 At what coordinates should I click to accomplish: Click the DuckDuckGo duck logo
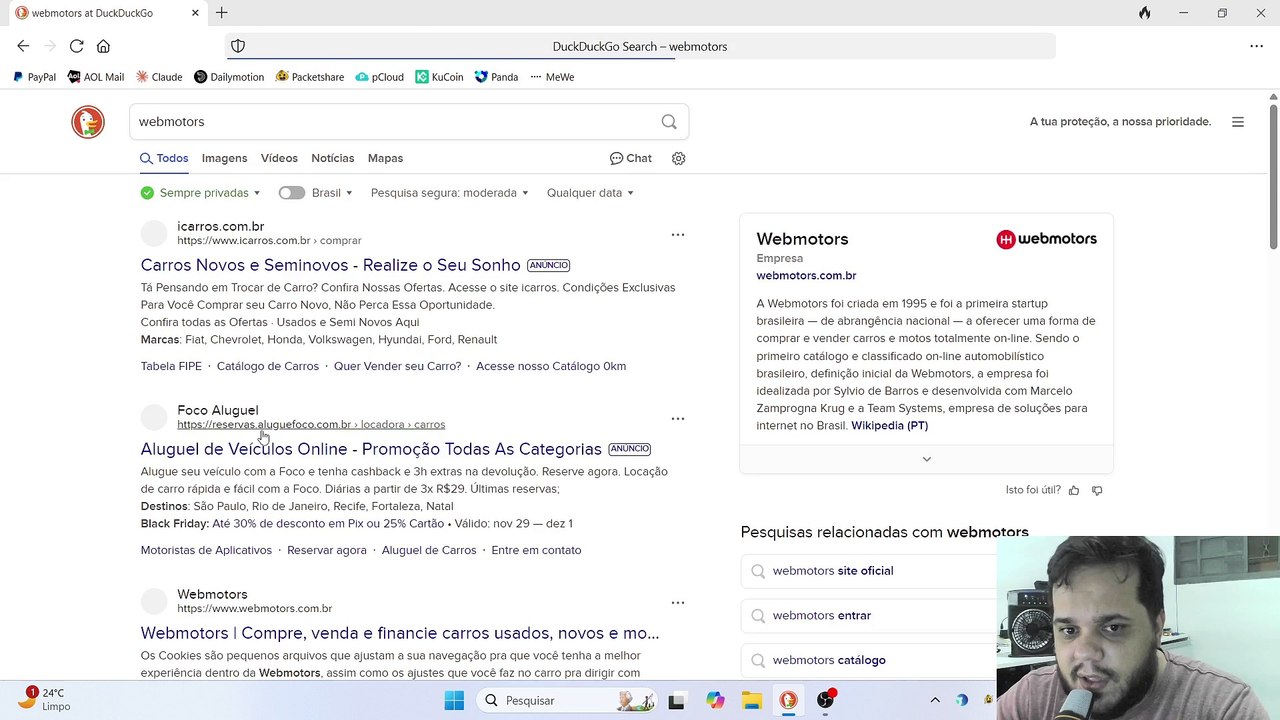pyautogui.click(x=88, y=122)
